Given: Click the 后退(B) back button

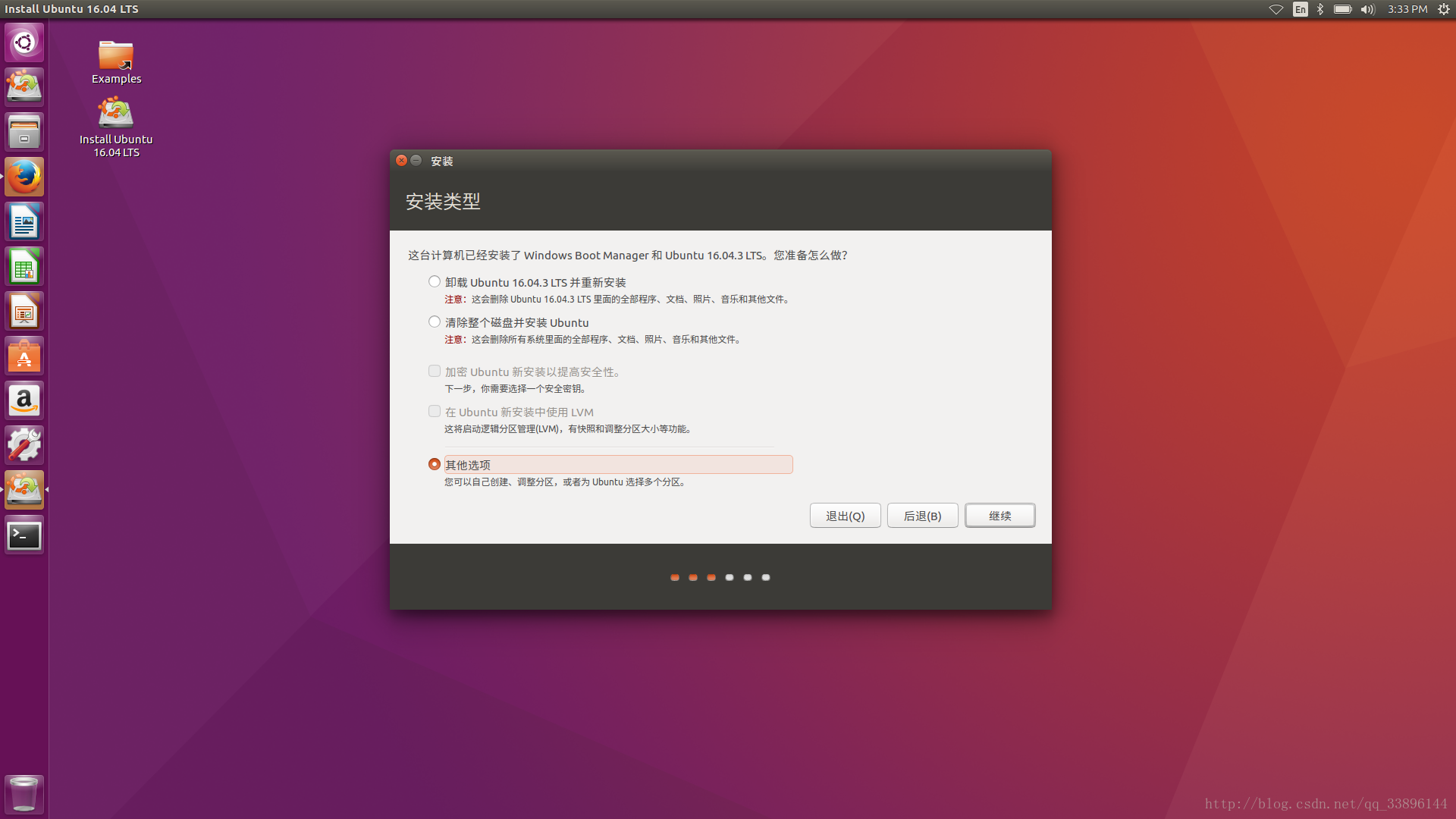Looking at the screenshot, I should [x=922, y=516].
